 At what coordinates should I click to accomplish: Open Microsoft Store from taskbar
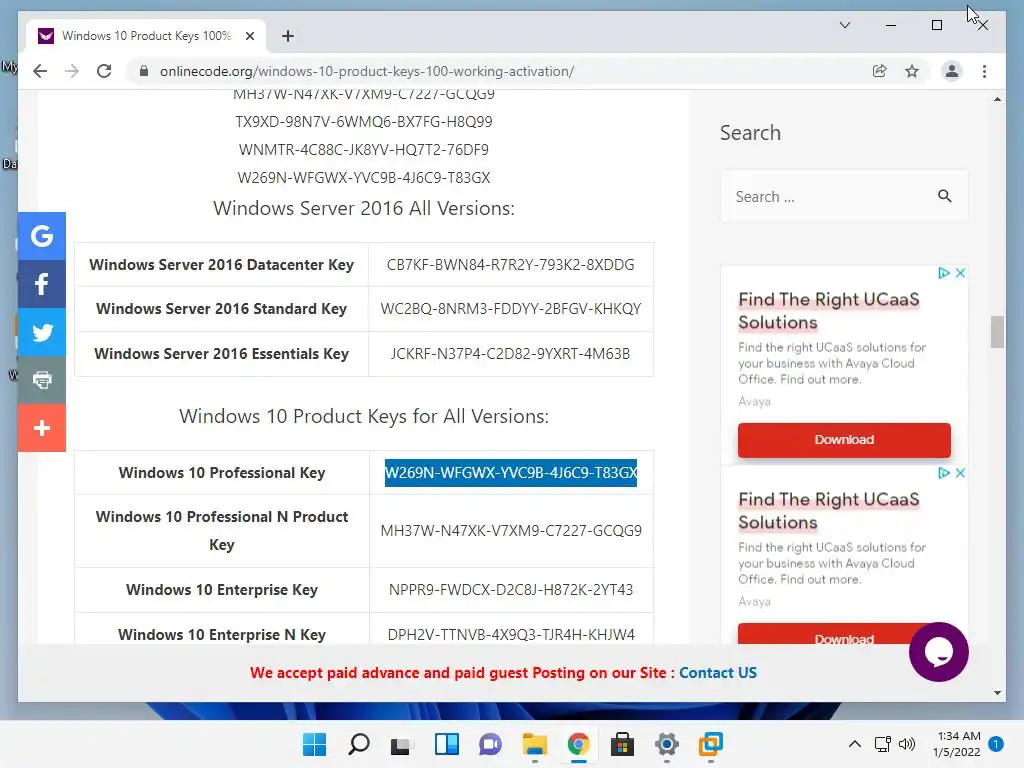[x=622, y=744]
